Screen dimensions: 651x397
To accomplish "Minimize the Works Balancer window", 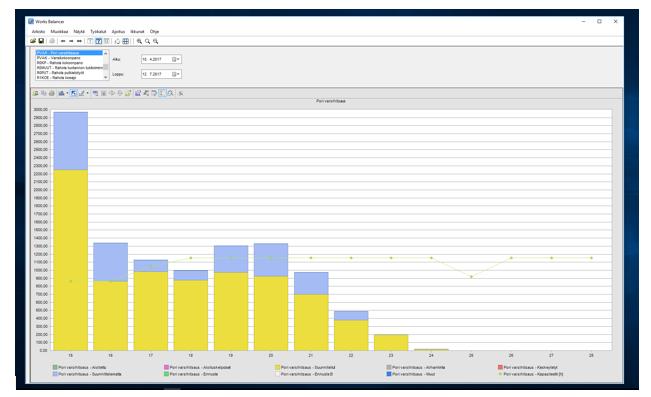I will (x=584, y=21).
